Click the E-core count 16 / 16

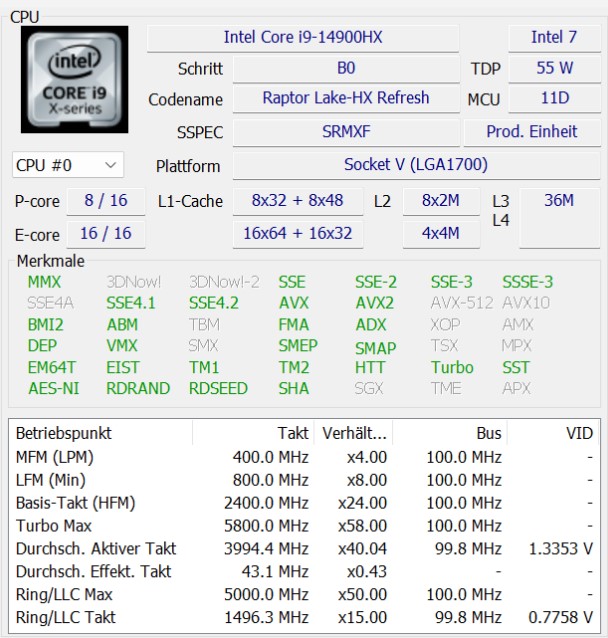coord(106,234)
